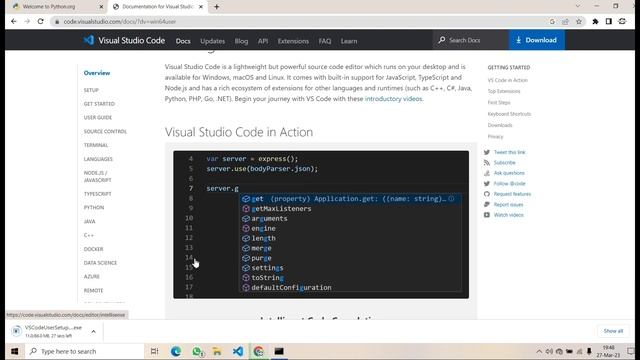Open the API menu item
The height and width of the screenshot is (360, 640).
coord(263,41)
